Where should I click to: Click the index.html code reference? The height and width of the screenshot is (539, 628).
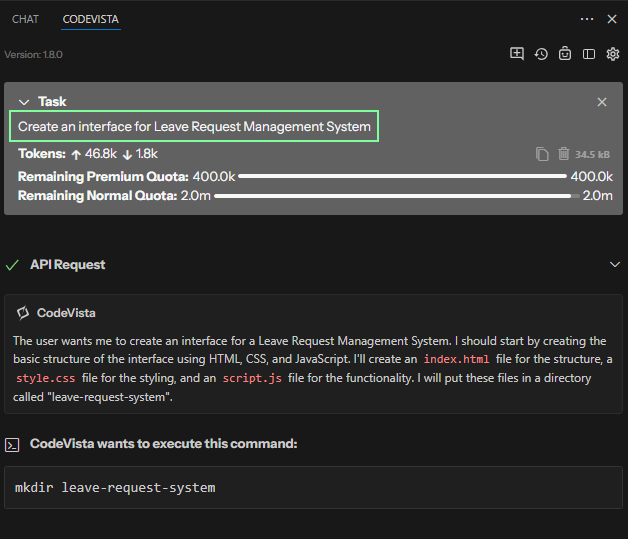[x=457, y=359]
